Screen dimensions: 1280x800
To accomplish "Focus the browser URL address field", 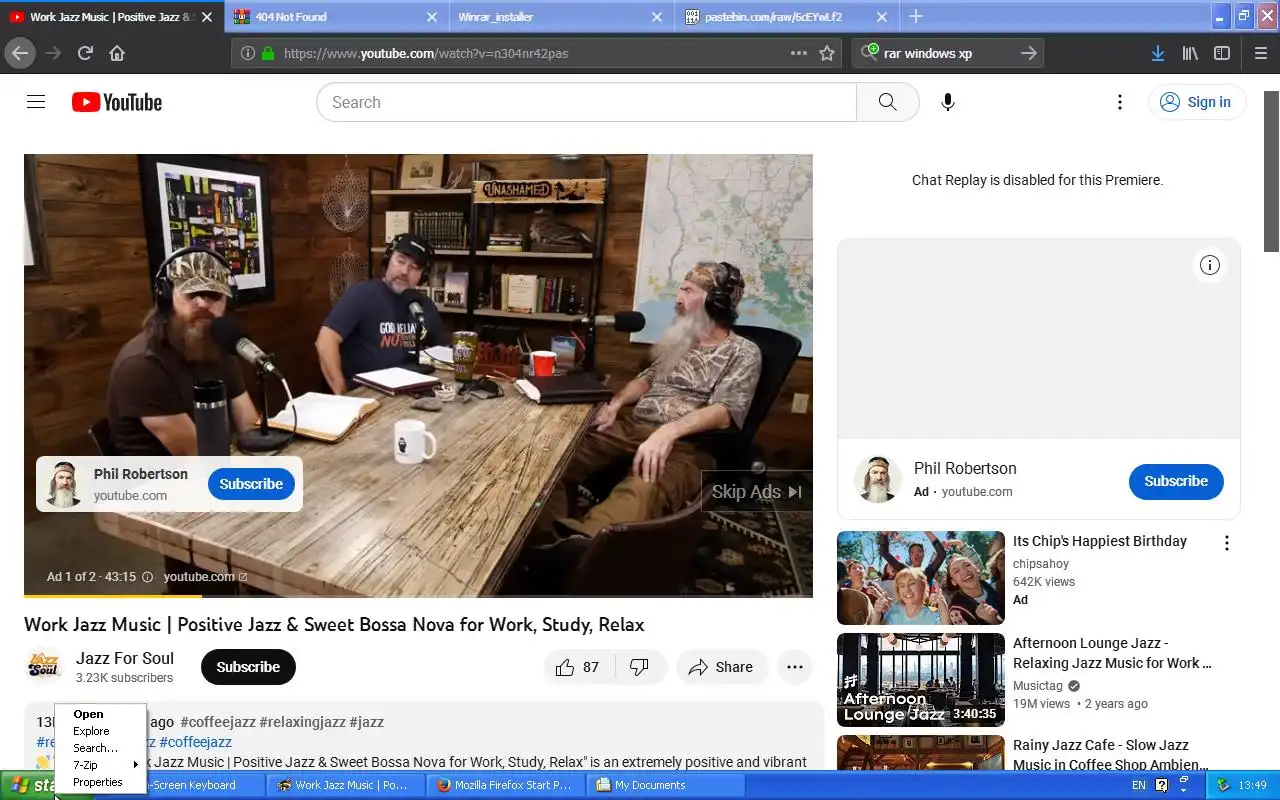I will [535, 53].
